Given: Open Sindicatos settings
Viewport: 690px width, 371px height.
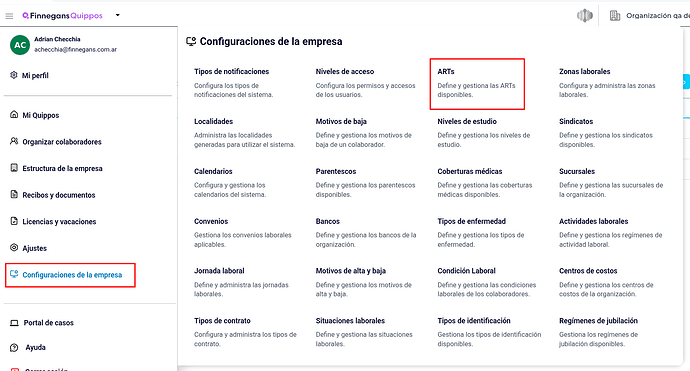Looking at the screenshot, I should (576, 121).
